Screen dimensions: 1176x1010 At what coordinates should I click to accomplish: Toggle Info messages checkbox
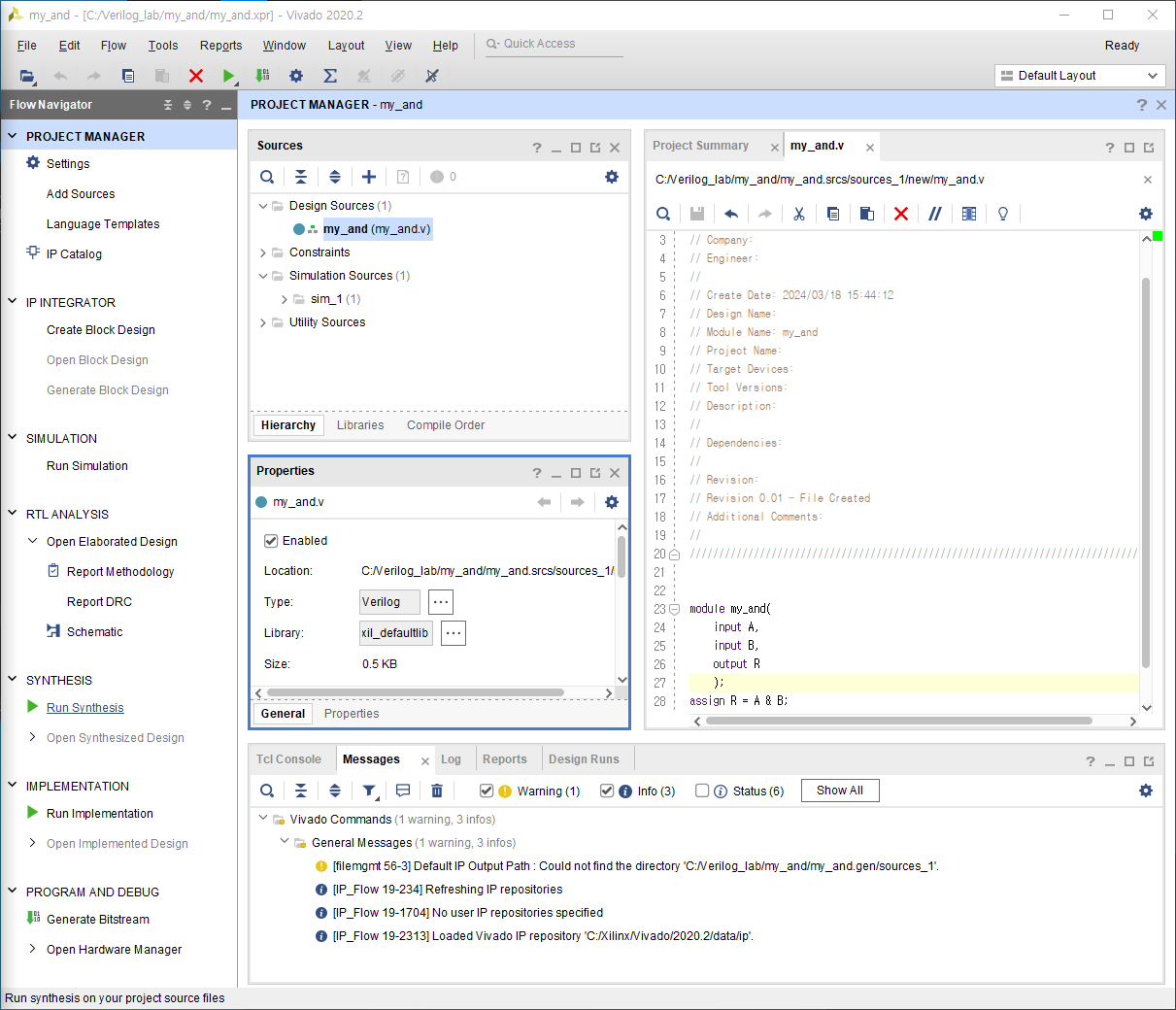[607, 791]
